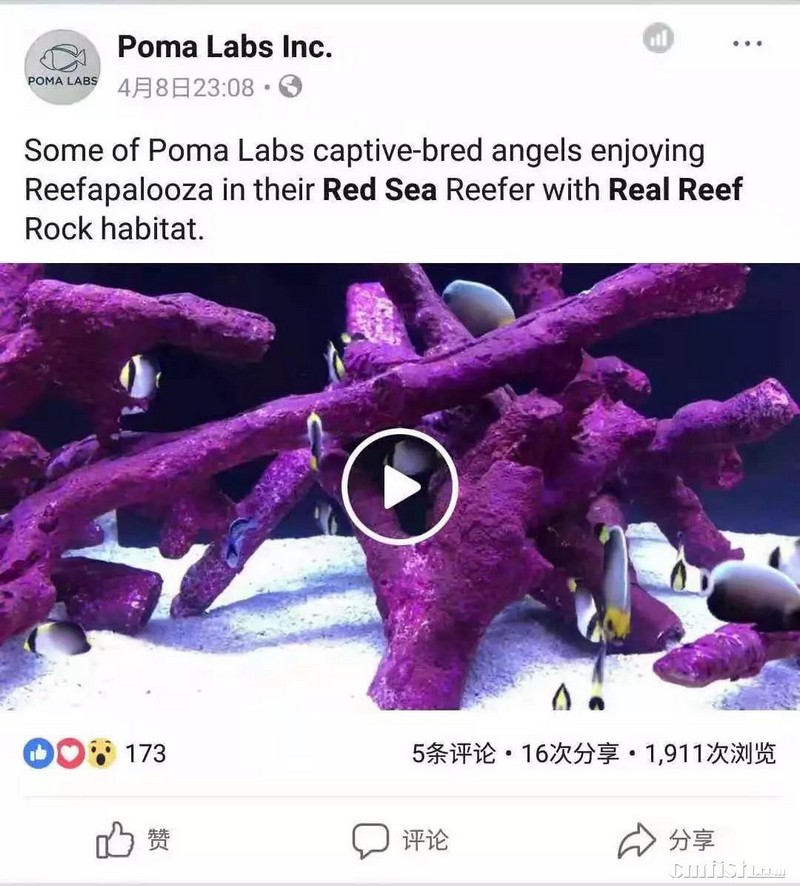Click the public globe privacy icon
This screenshot has height=886, width=800.
290,86
